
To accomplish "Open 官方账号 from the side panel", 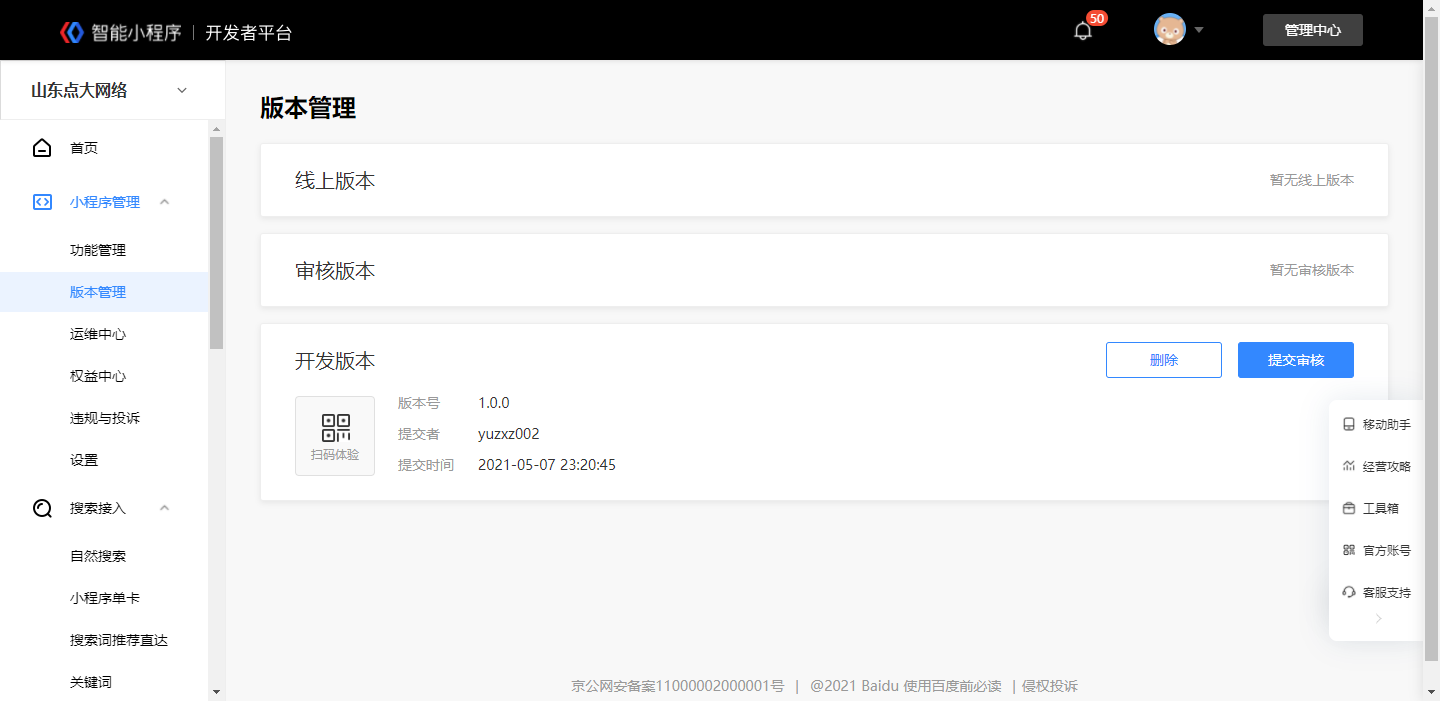I will click(x=1376, y=551).
